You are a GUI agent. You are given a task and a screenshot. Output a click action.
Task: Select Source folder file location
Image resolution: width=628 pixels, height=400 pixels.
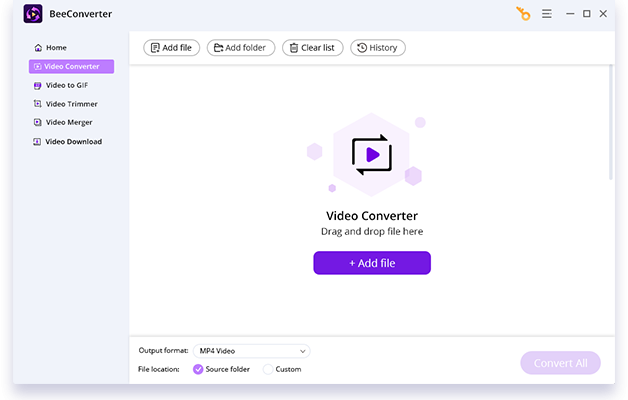[221, 369]
